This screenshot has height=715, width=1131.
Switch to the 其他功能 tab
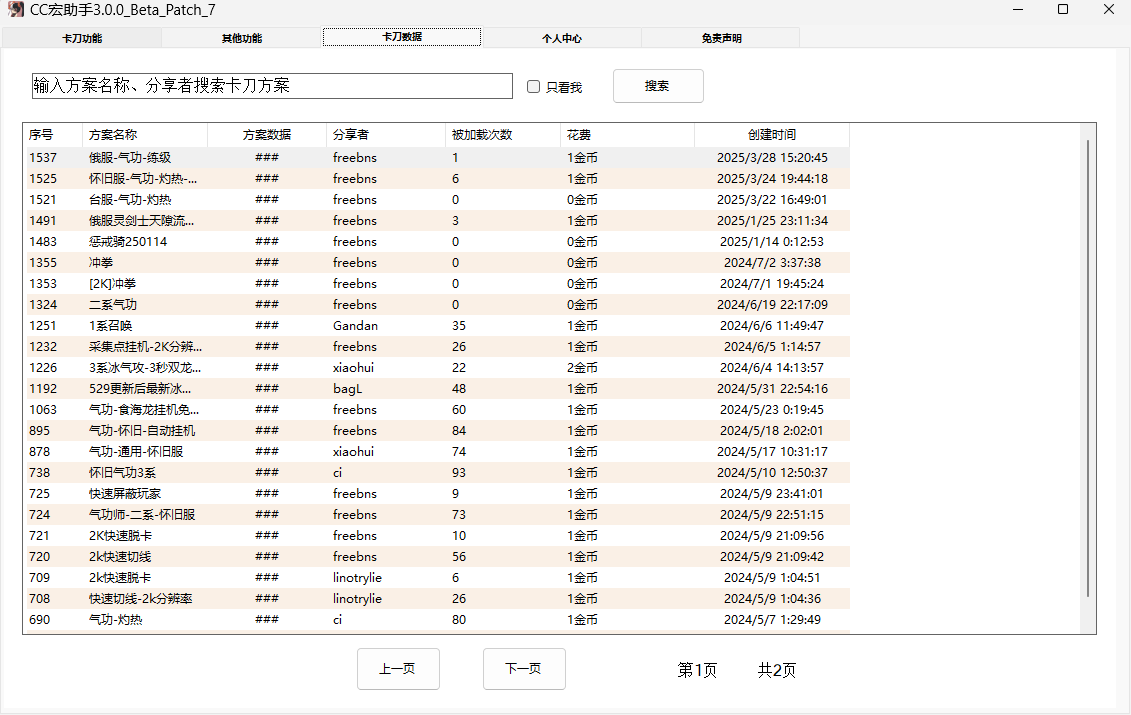[x=242, y=38]
